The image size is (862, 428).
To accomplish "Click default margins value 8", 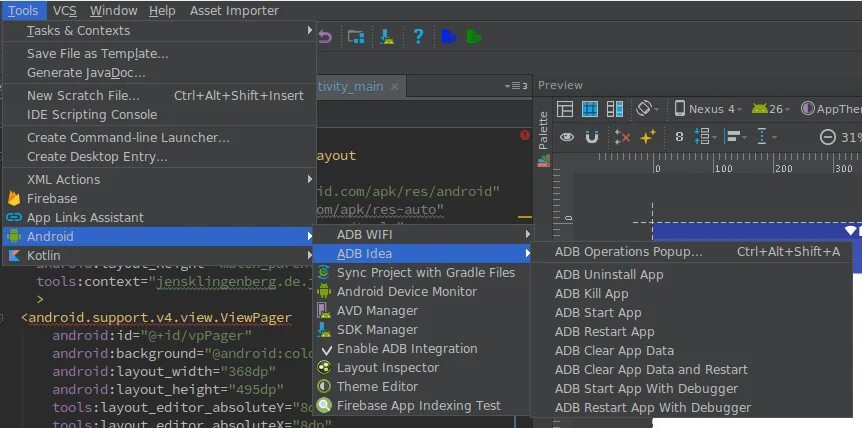I will tap(679, 137).
